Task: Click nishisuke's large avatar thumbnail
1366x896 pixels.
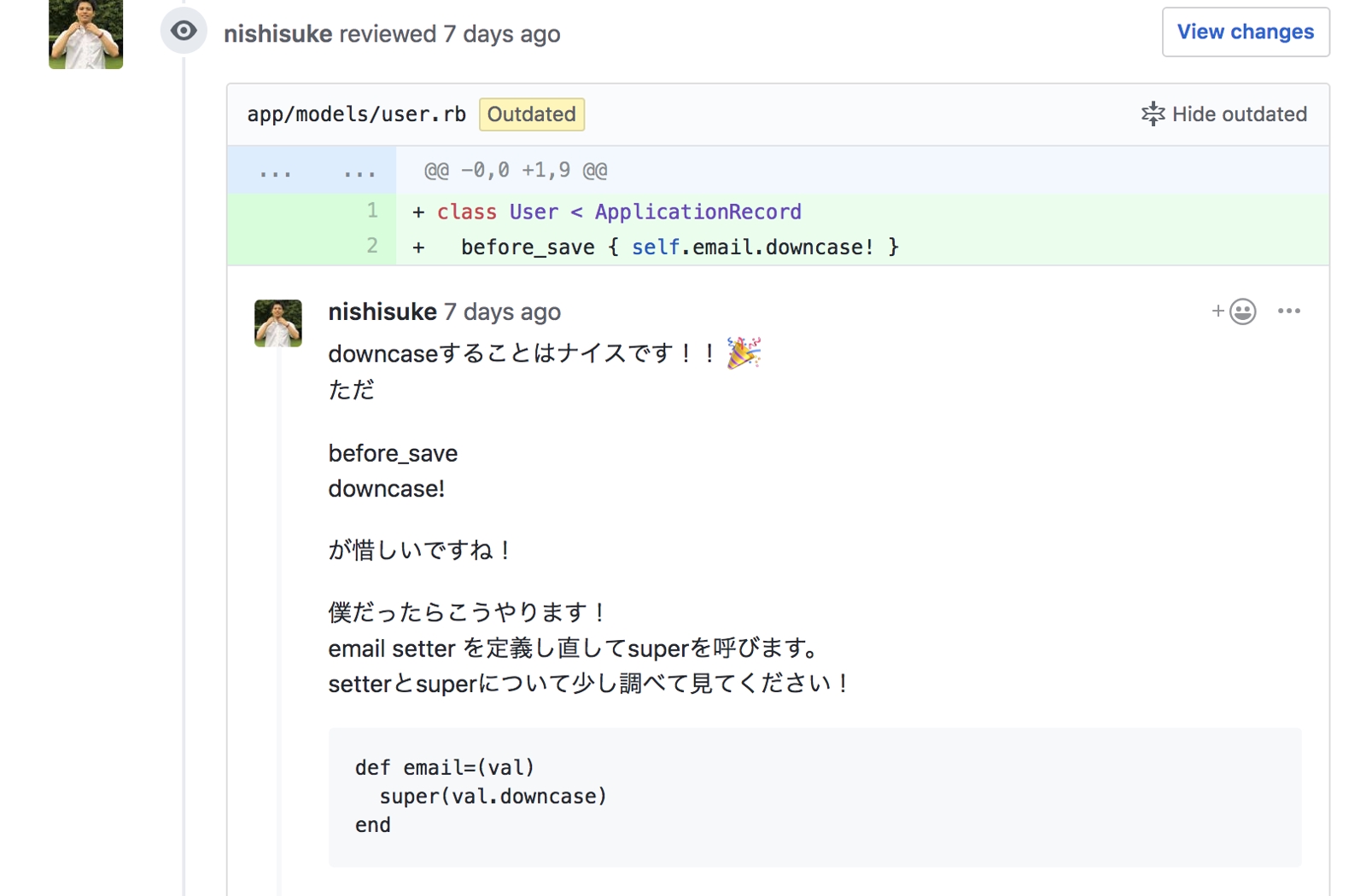Action: pyautogui.click(x=85, y=32)
